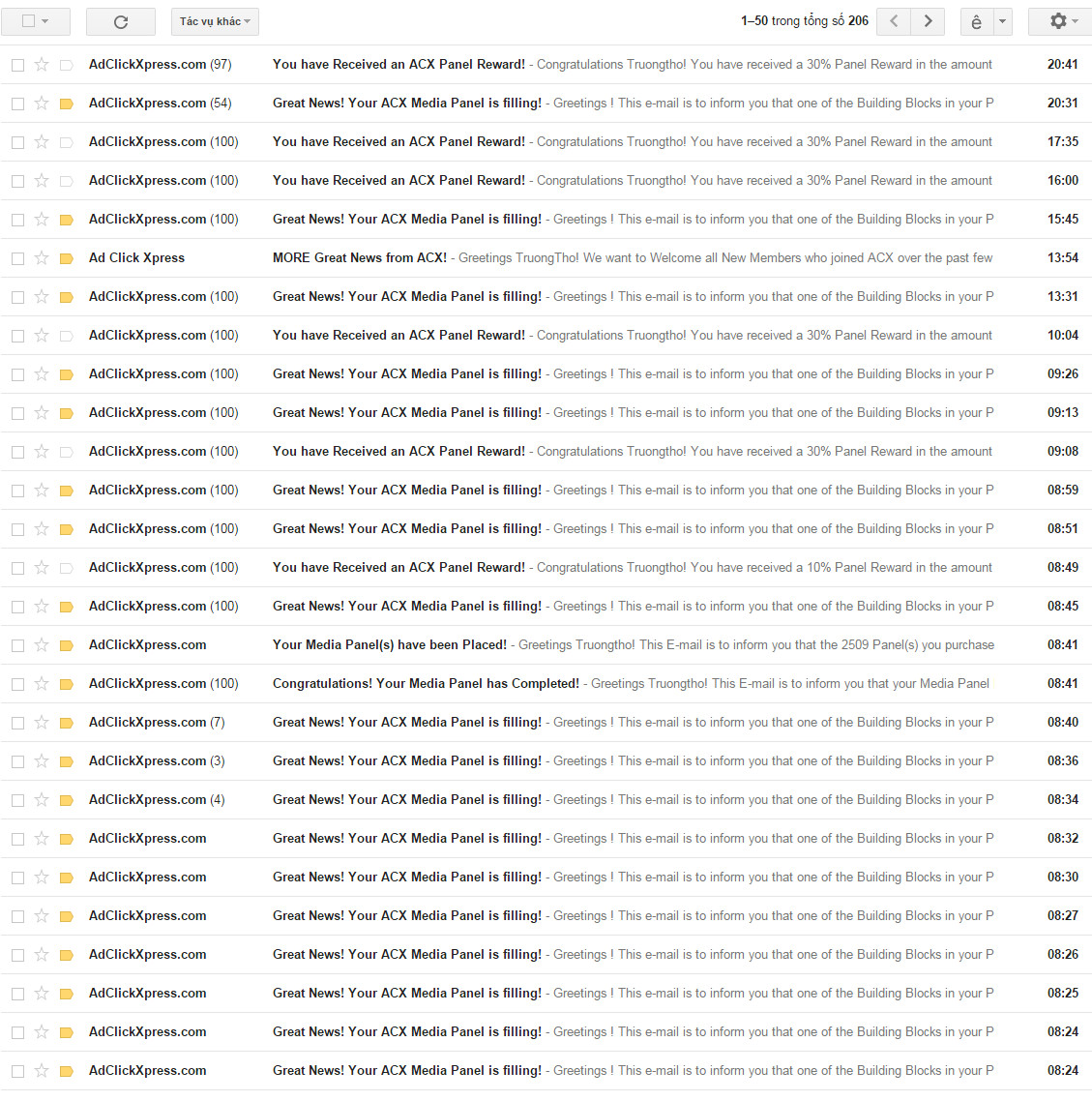This screenshot has height=1101, width=1092.
Task: Refresh the inbox
Action: [121, 21]
